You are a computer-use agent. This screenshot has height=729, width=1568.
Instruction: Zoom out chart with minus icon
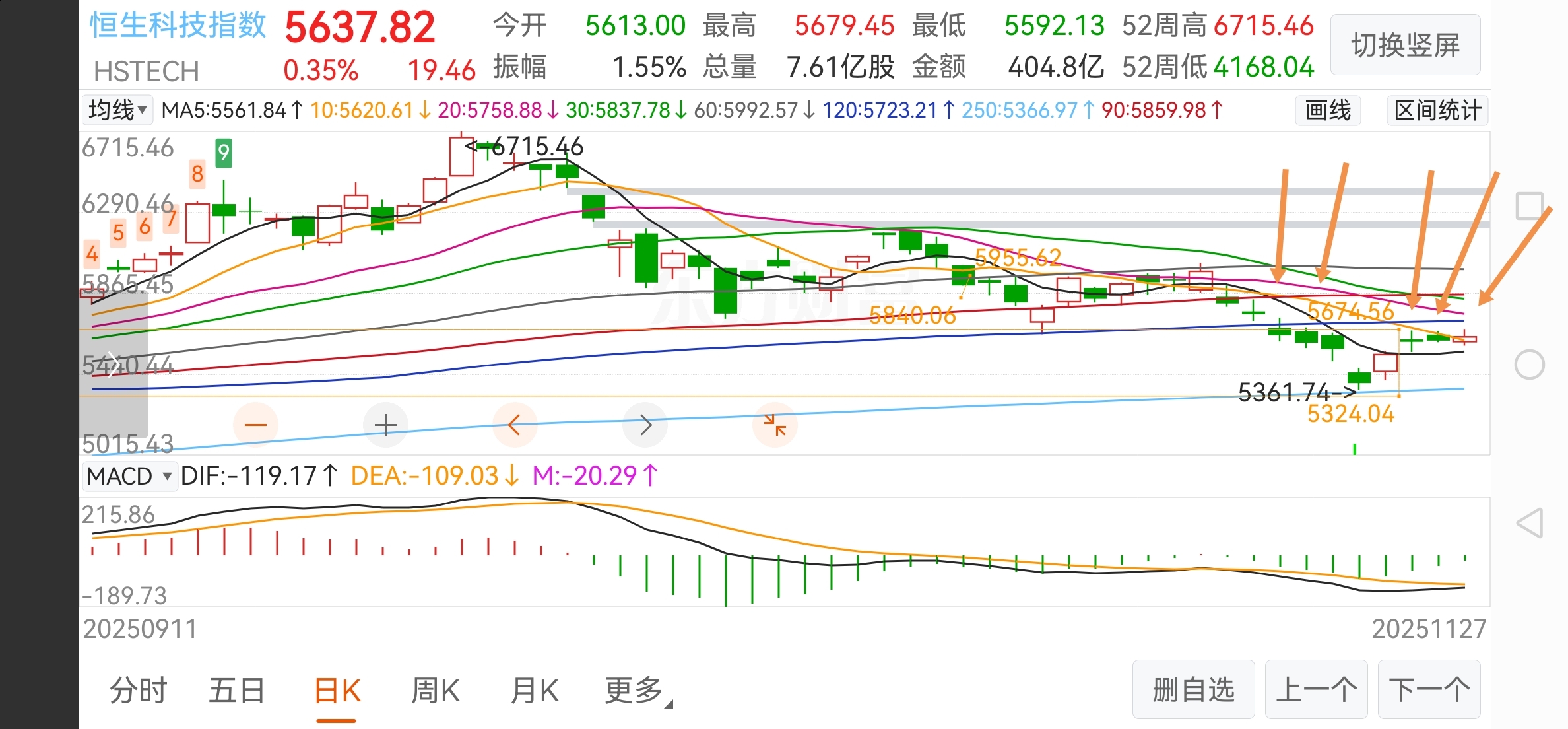click(255, 425)
